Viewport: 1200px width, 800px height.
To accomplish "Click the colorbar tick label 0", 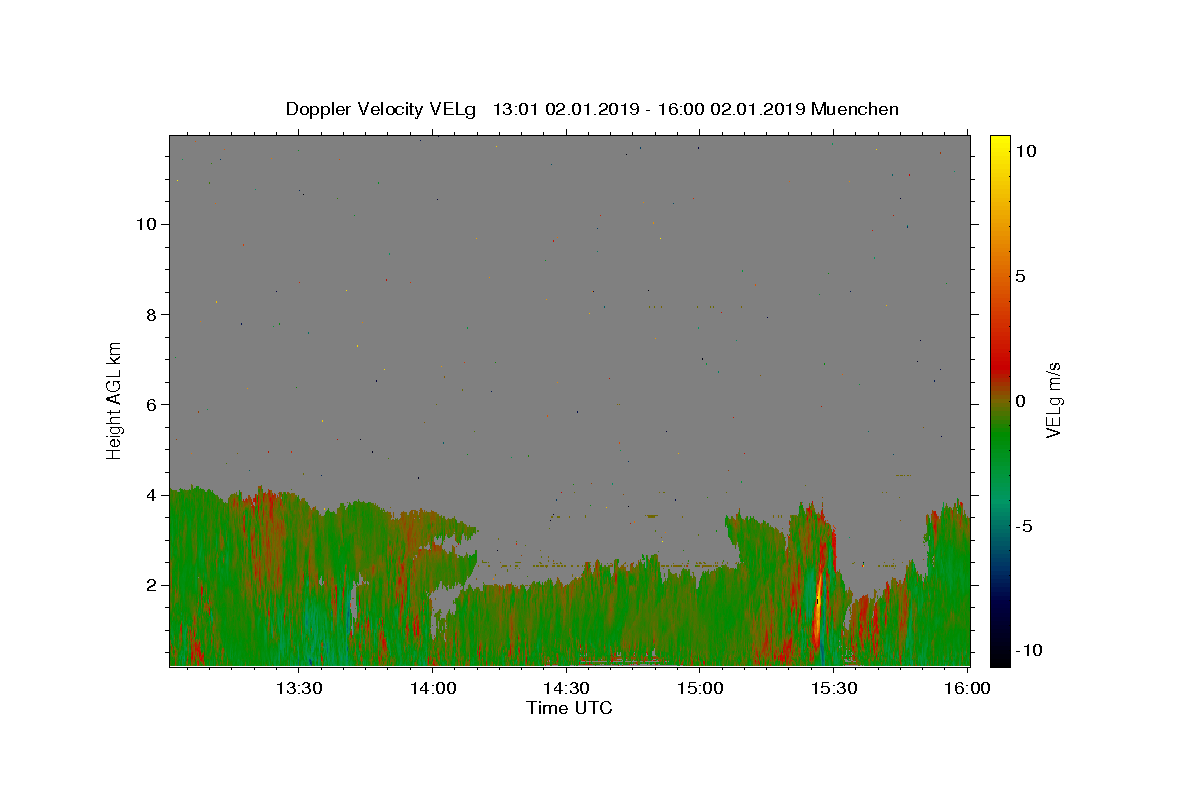I will (x=1020, y=401).
